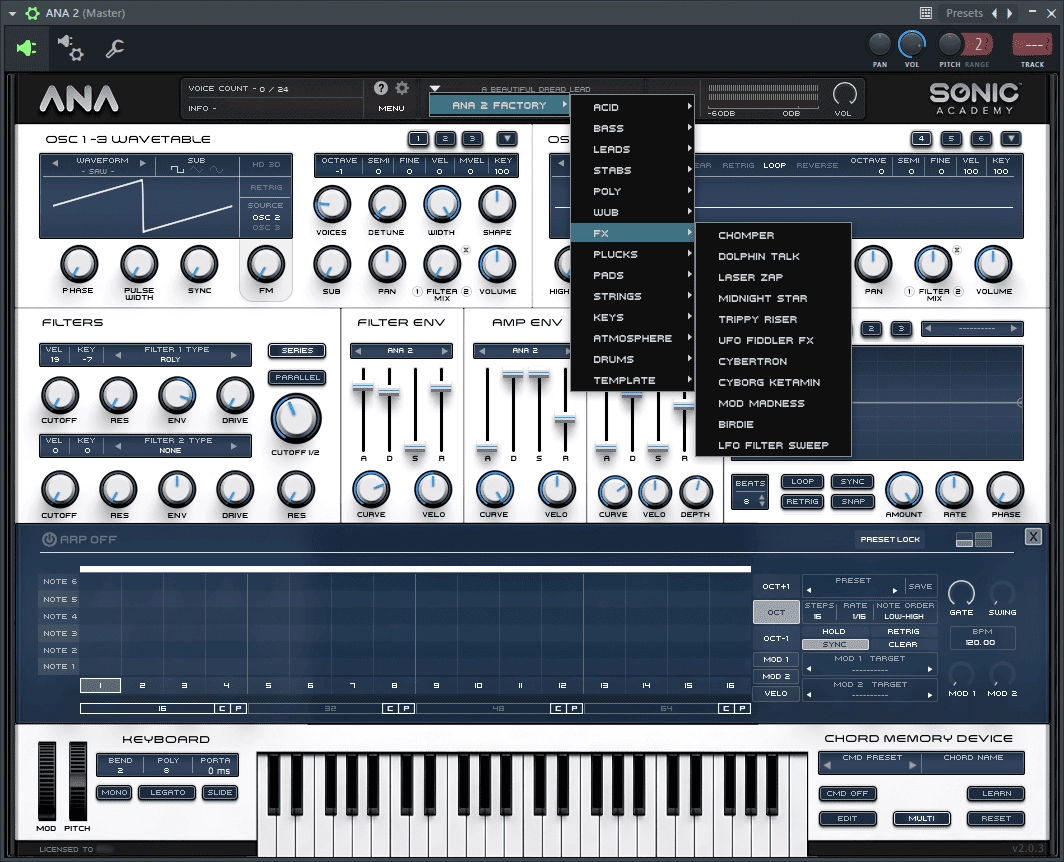Image resolution: width=1064 pixels, height=862 pixels.
Task: Click the Filter 1 CUTOFF knob
Action: click(x=60, y=396)
